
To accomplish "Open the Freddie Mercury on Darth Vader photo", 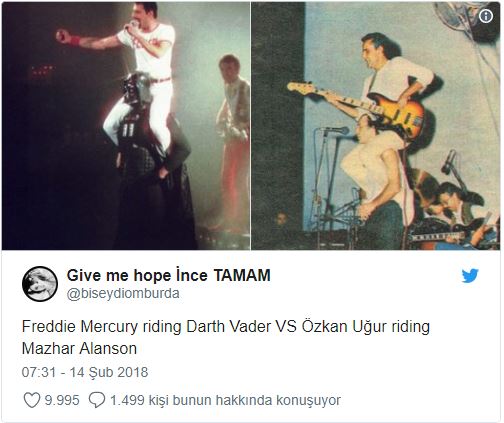I will click(126, 126).
